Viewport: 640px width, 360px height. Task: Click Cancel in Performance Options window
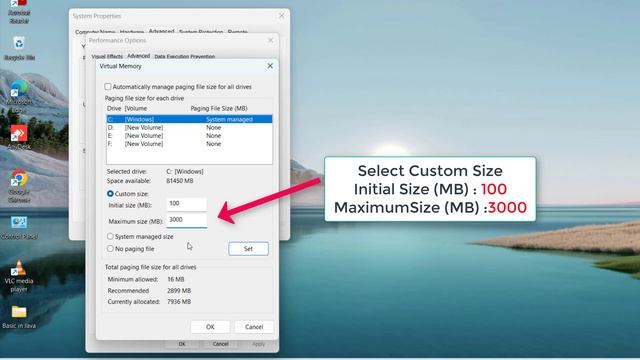[220, 344]
